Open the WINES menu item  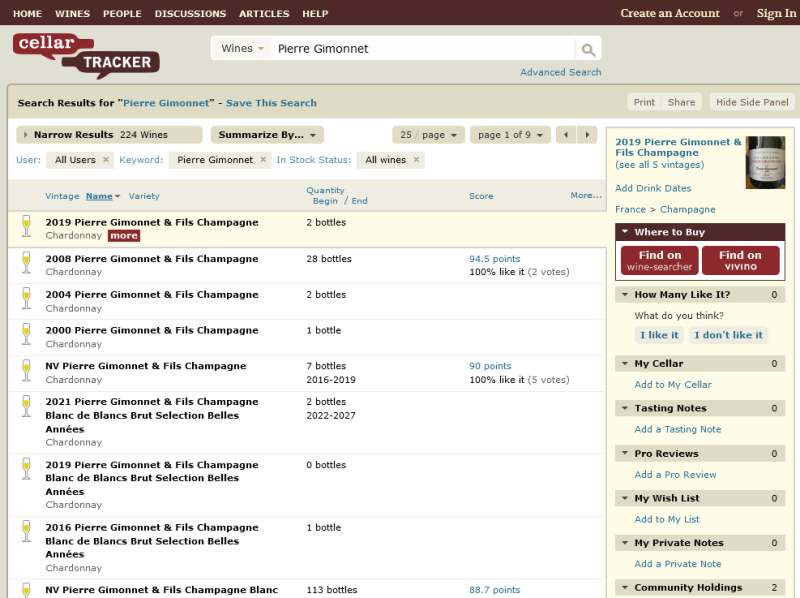[x=72, y=14]
